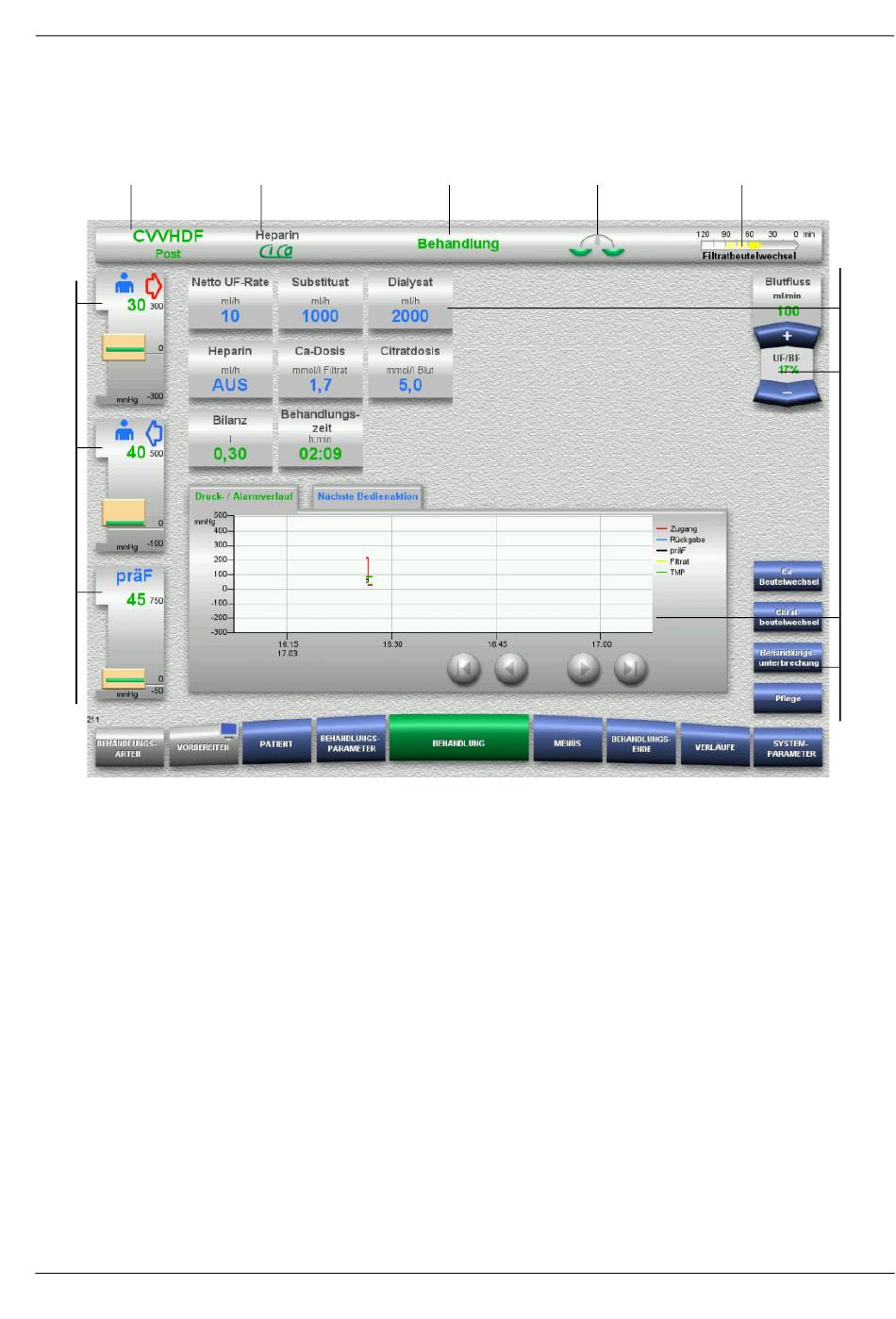Click the access pressure level bar
This screenshot has height=1319, width=896.
coord(124,348)
